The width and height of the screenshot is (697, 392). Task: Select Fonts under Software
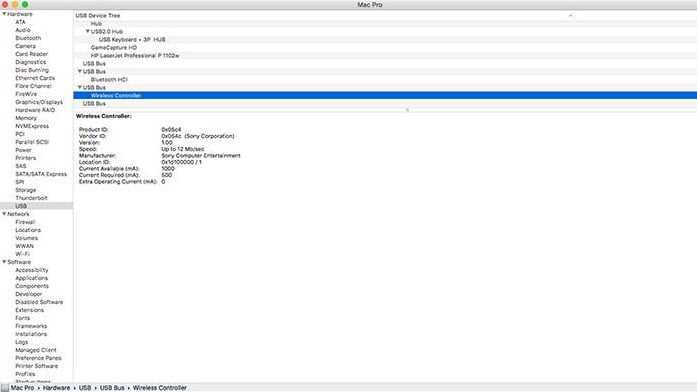(x=23, y=318)
